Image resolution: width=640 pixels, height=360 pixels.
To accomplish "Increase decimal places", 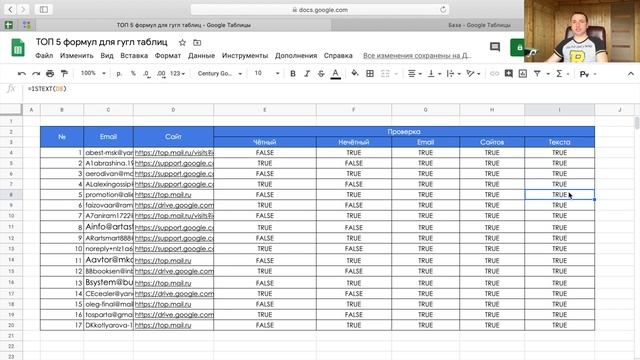I will tap(161, 73).
